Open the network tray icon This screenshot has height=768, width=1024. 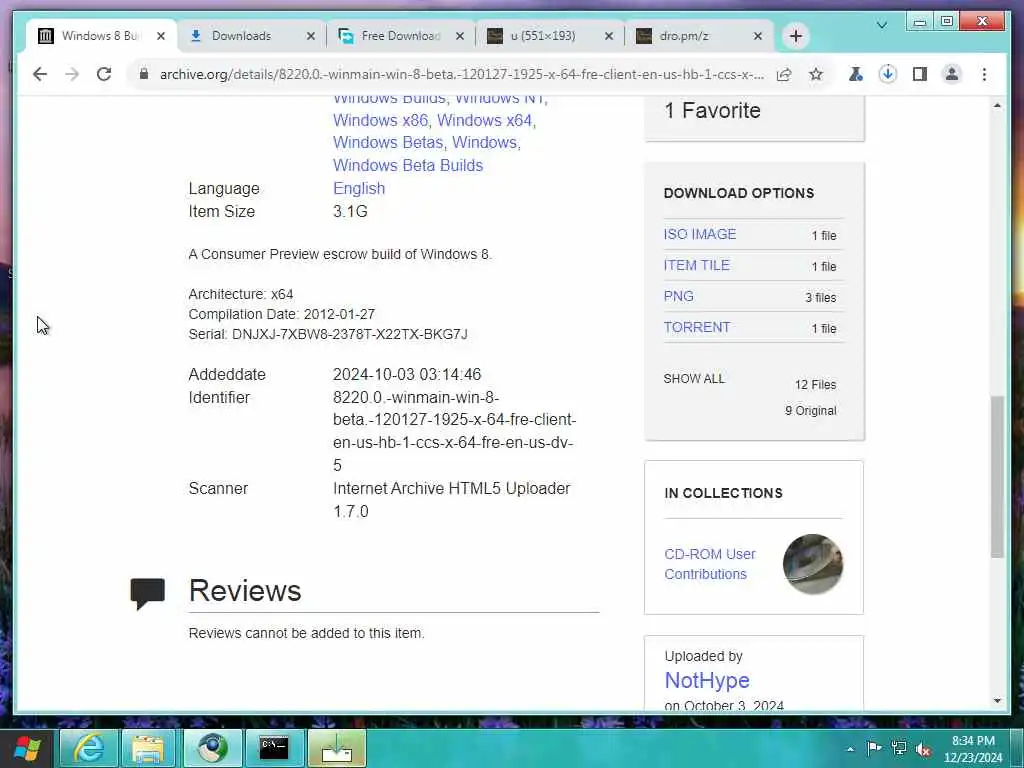coord(899,748)
